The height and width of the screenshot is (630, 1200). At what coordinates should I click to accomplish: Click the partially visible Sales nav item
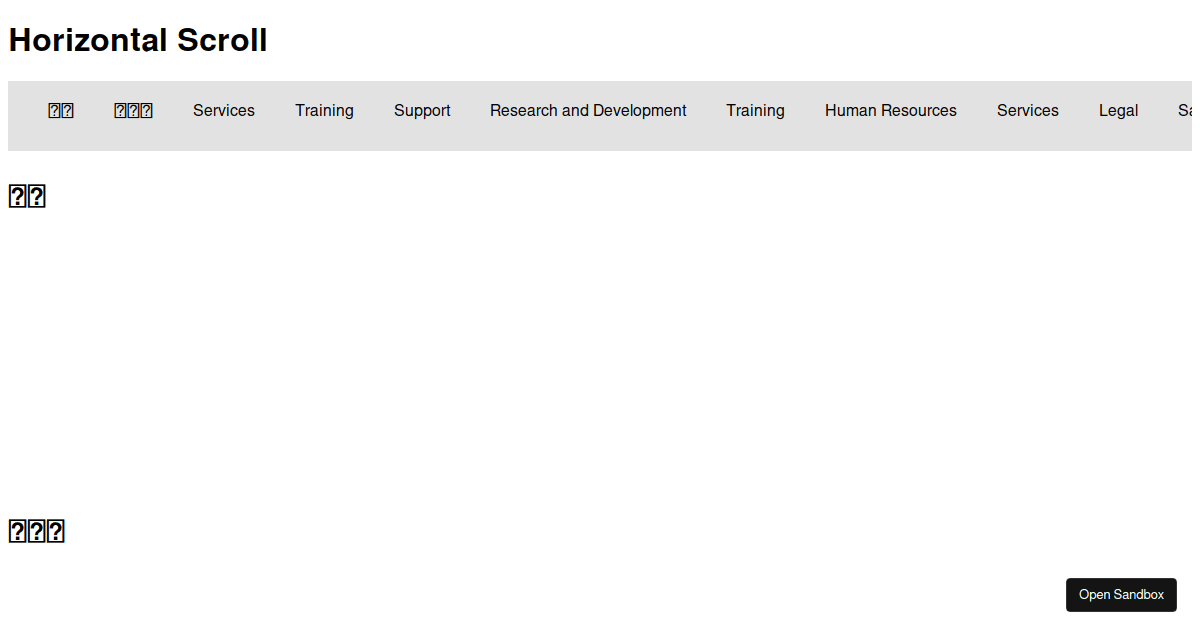(x=1186, y=110)
